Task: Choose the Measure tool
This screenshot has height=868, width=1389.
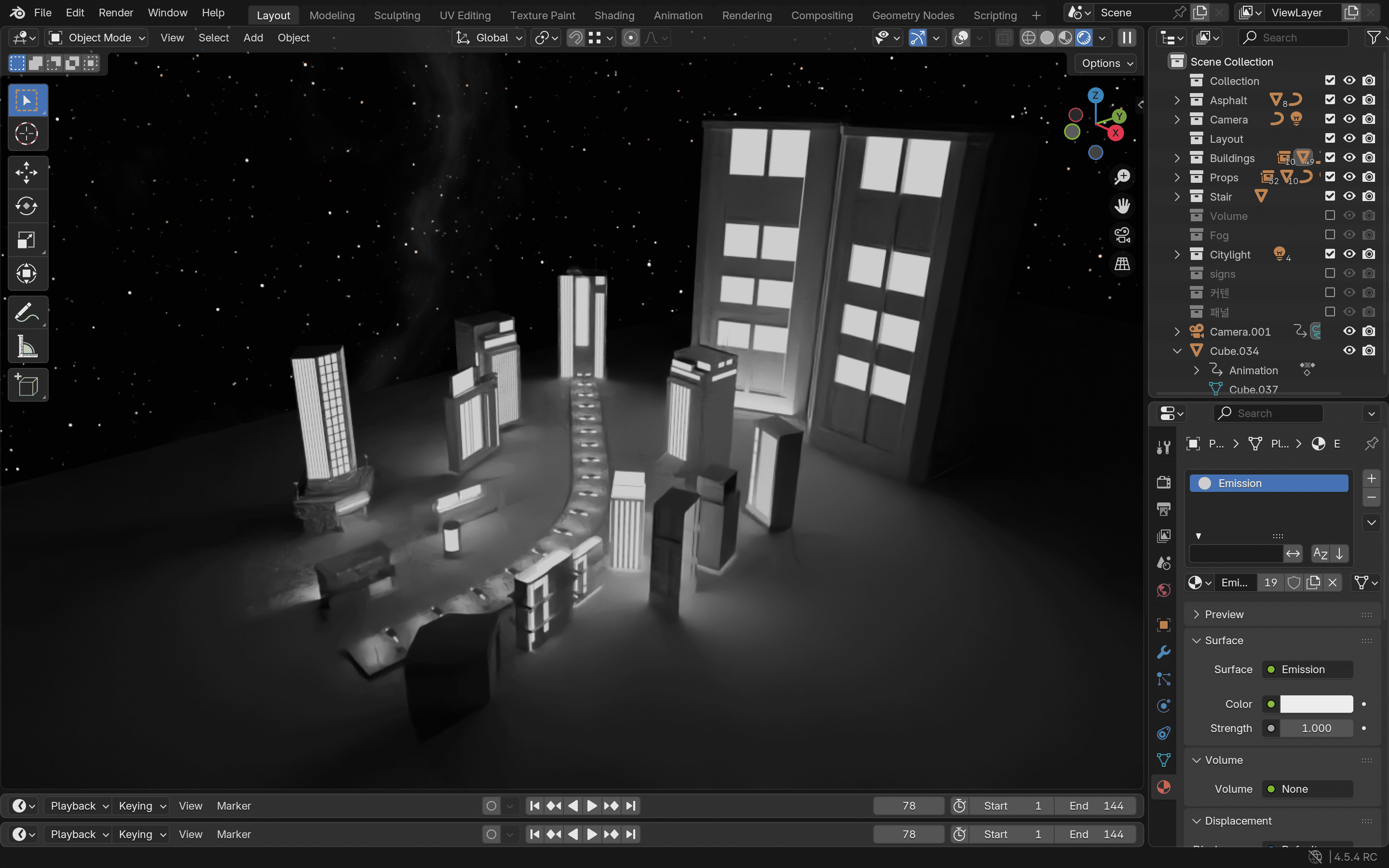Action: coord(27,347)
